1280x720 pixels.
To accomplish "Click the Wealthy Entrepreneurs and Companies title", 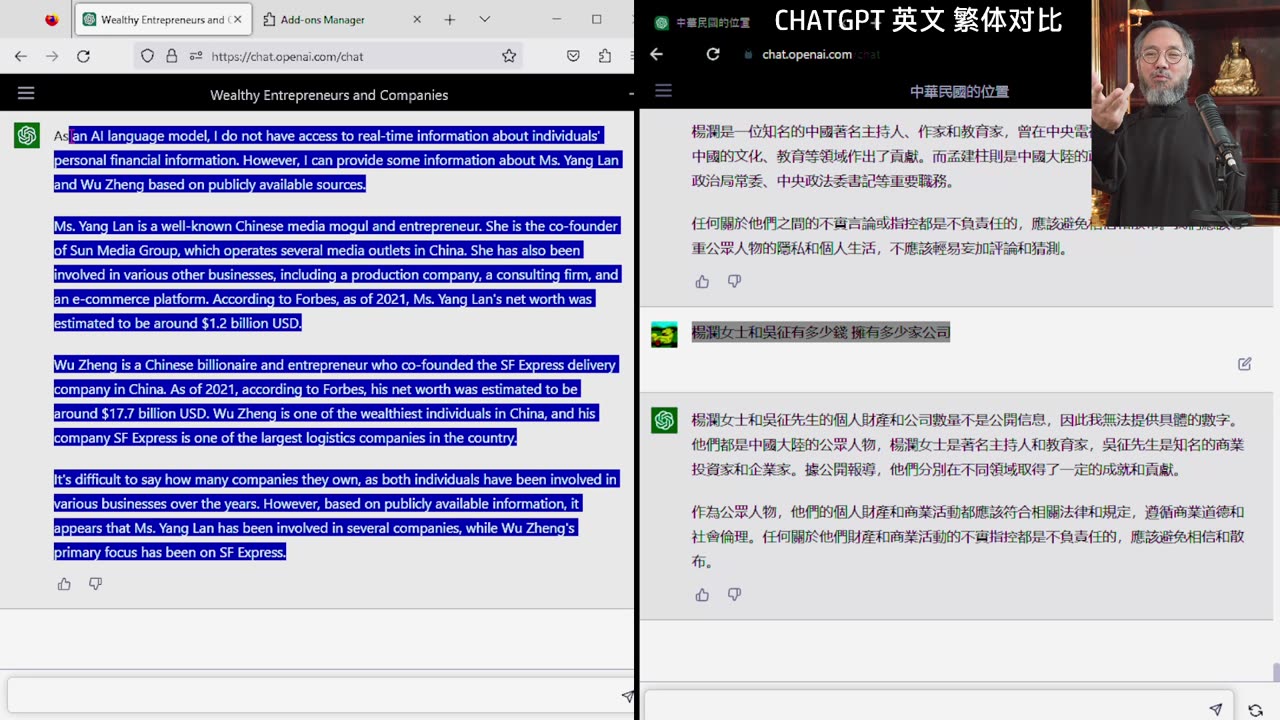I will 329,95.
